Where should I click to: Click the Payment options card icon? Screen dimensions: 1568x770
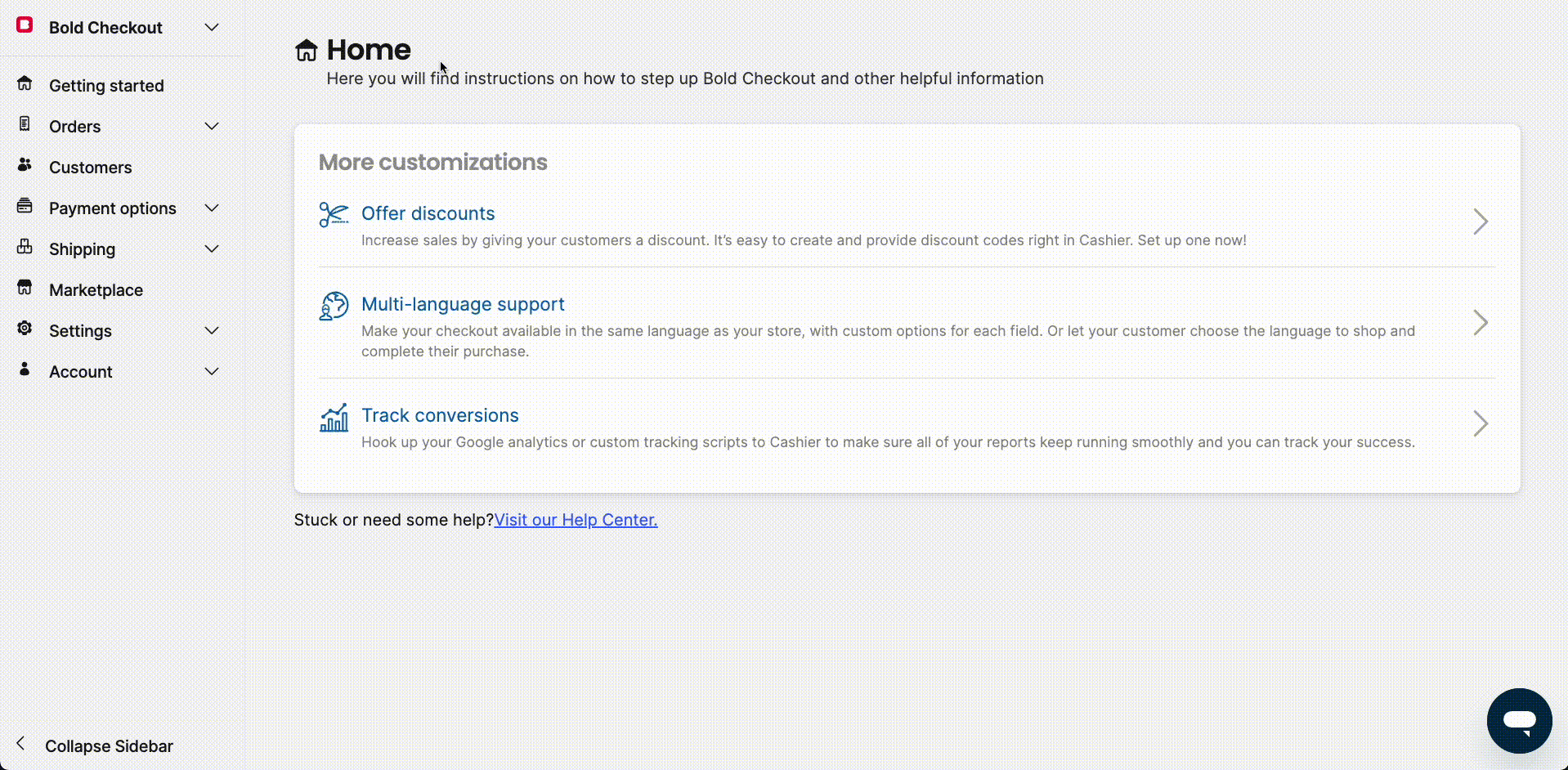point(25,205)
